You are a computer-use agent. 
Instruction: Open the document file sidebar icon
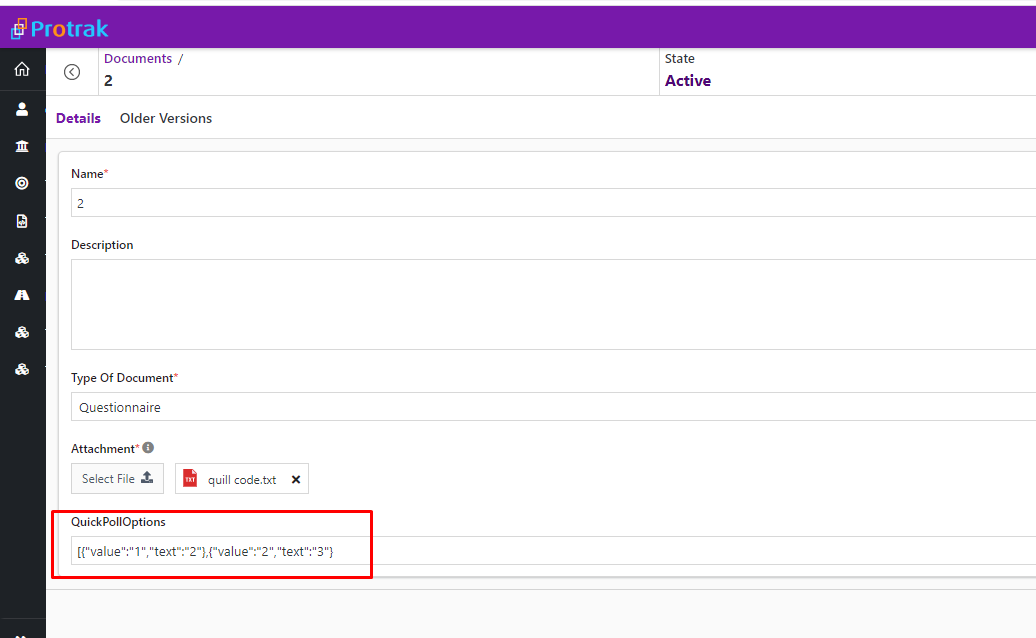pos(22,221)
